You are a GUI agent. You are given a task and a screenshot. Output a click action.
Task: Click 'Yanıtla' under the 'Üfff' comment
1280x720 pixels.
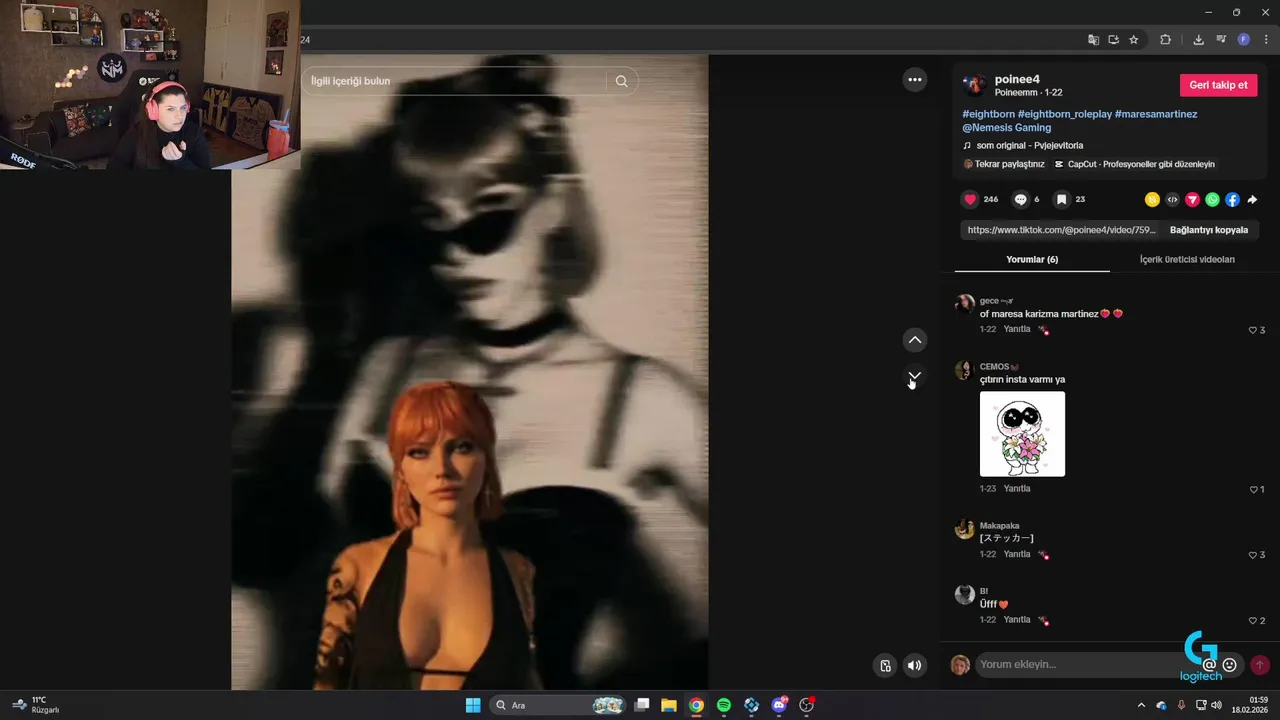click(x=1017, y=620)
